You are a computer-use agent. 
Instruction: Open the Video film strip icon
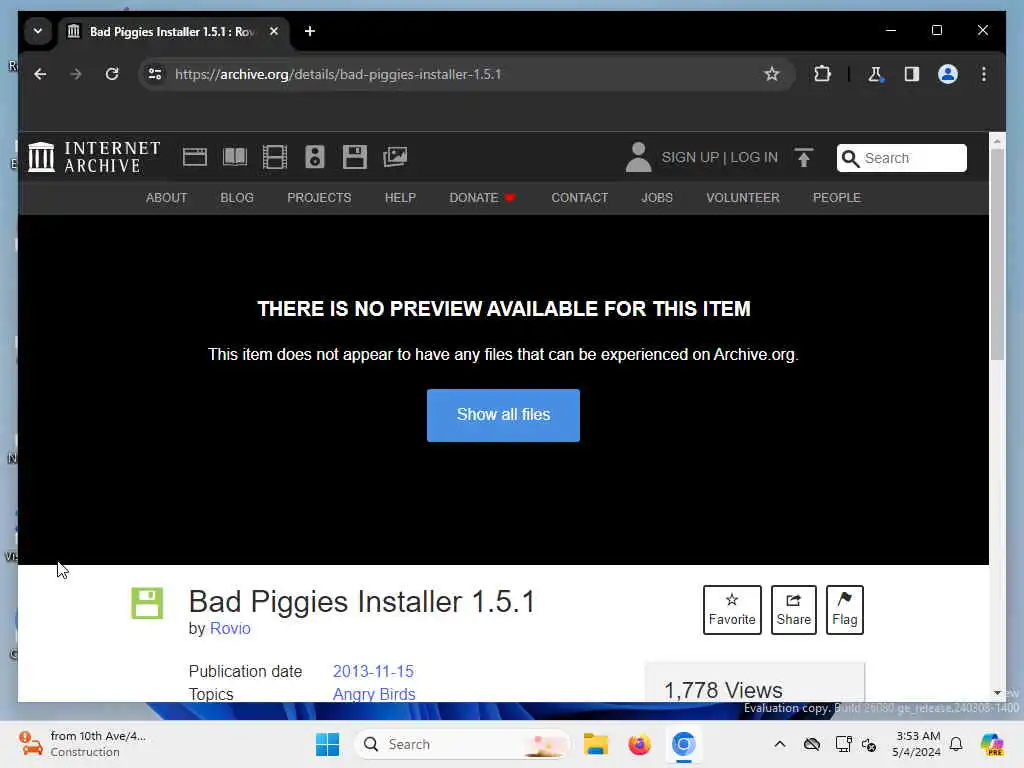[275, 157]
